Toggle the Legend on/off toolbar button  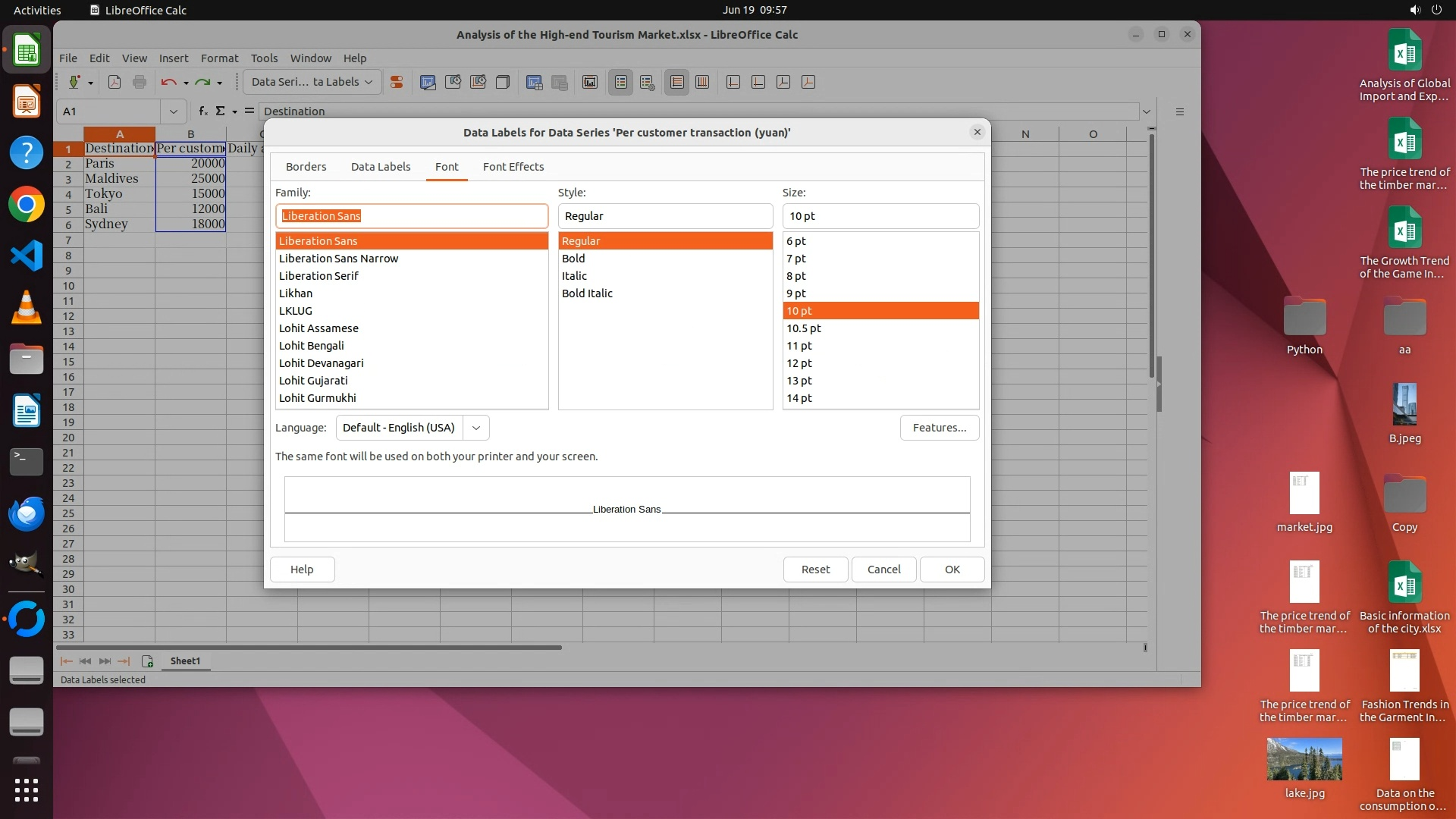point(620,82)
